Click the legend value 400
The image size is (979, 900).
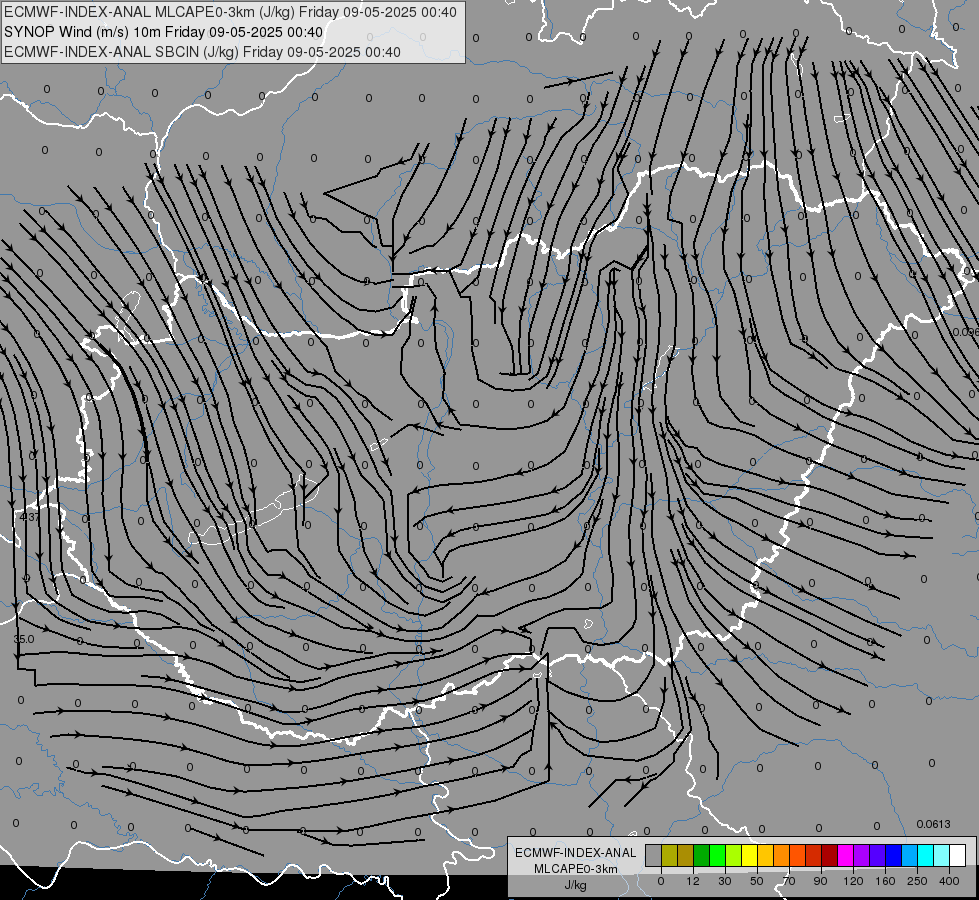(x=949, y=881)
